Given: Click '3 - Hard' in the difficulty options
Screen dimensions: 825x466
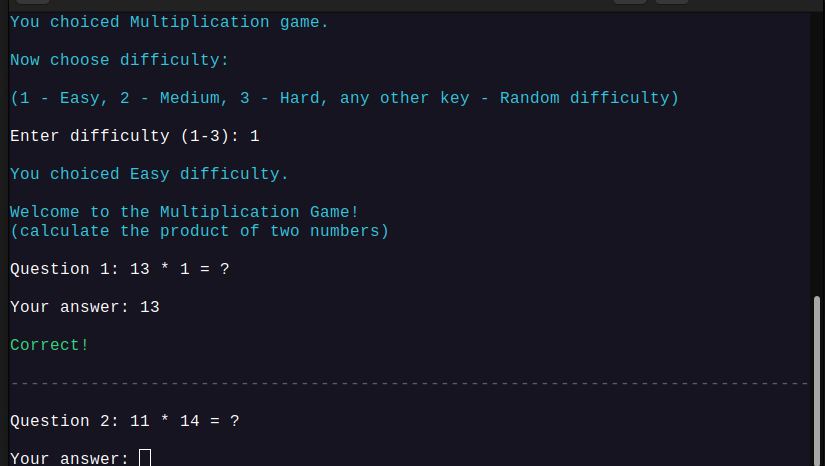Looking at the screenshot, I should click(280, 98).
